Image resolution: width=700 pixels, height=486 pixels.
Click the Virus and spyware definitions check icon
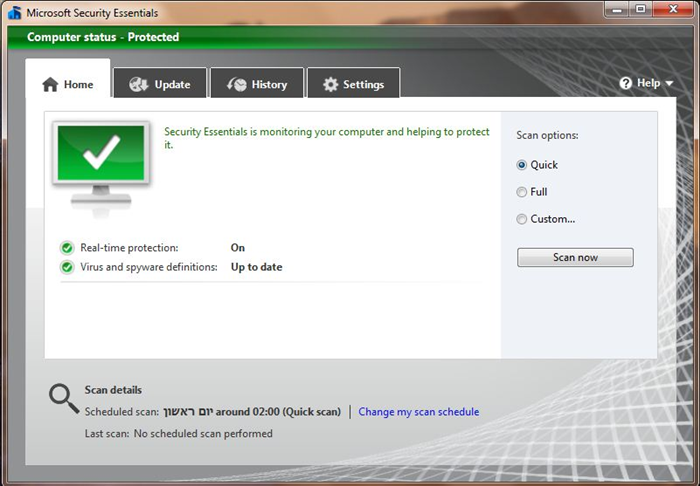click(x=67, y=267)
